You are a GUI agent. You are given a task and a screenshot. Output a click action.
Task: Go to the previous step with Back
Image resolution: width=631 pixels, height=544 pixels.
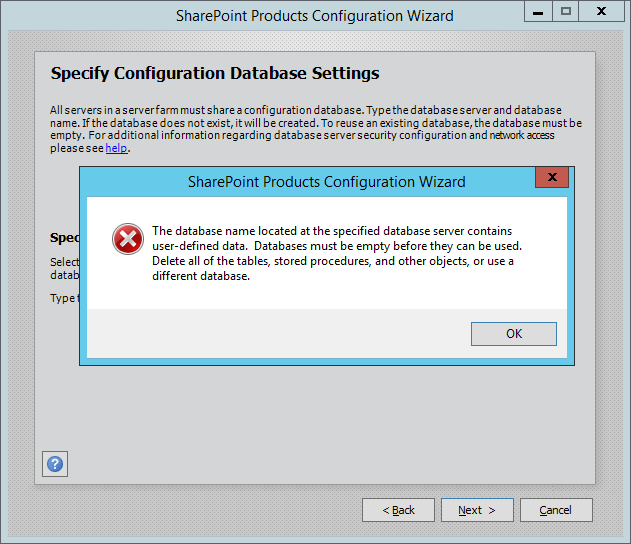click(398, 510)
